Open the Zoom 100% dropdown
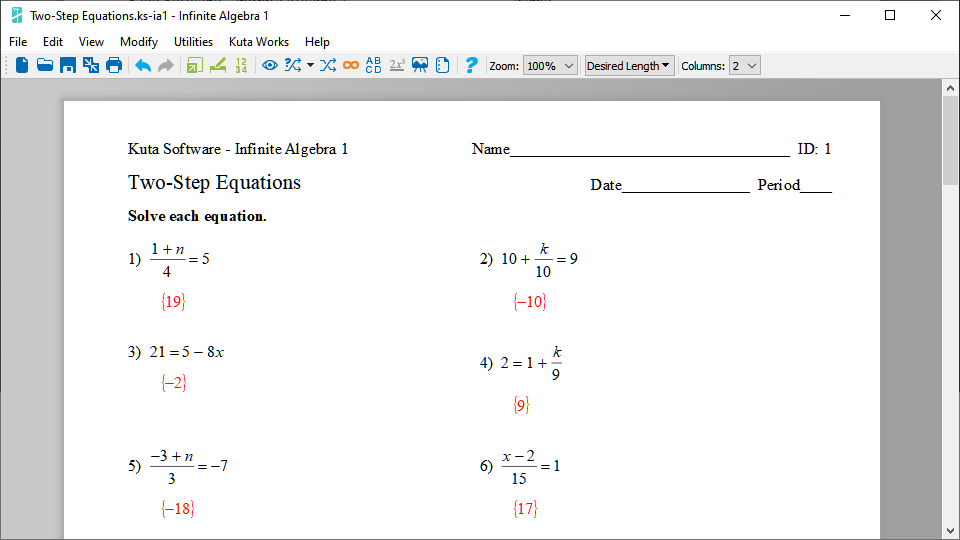 [550, 65]
